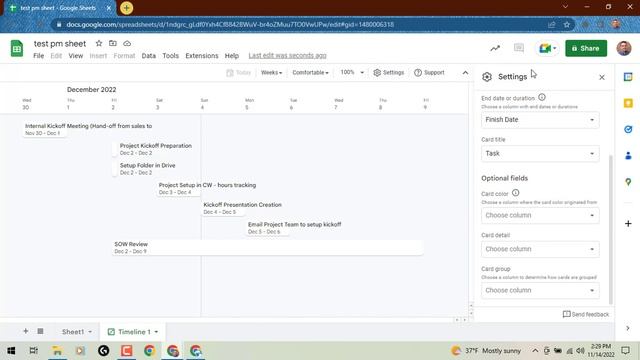The image size is (640, 360).
Task: Open Task View on taskbar
Action: pos(34,351)
